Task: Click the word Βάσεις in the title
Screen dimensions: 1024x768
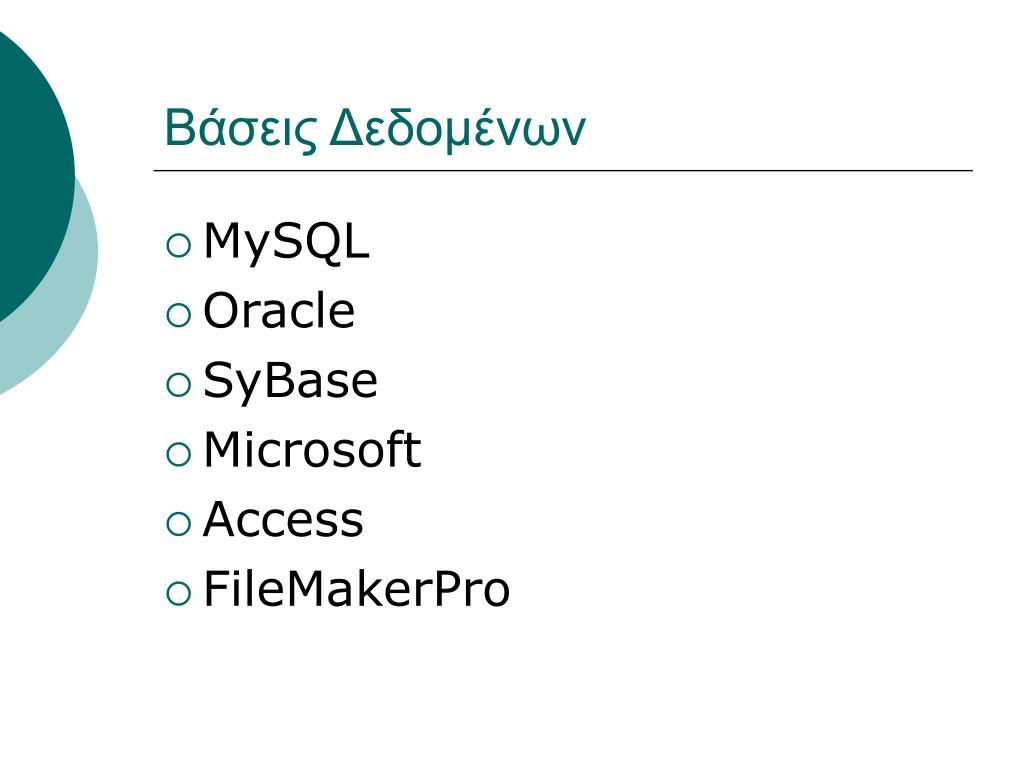Action: (x=241, y=130)
